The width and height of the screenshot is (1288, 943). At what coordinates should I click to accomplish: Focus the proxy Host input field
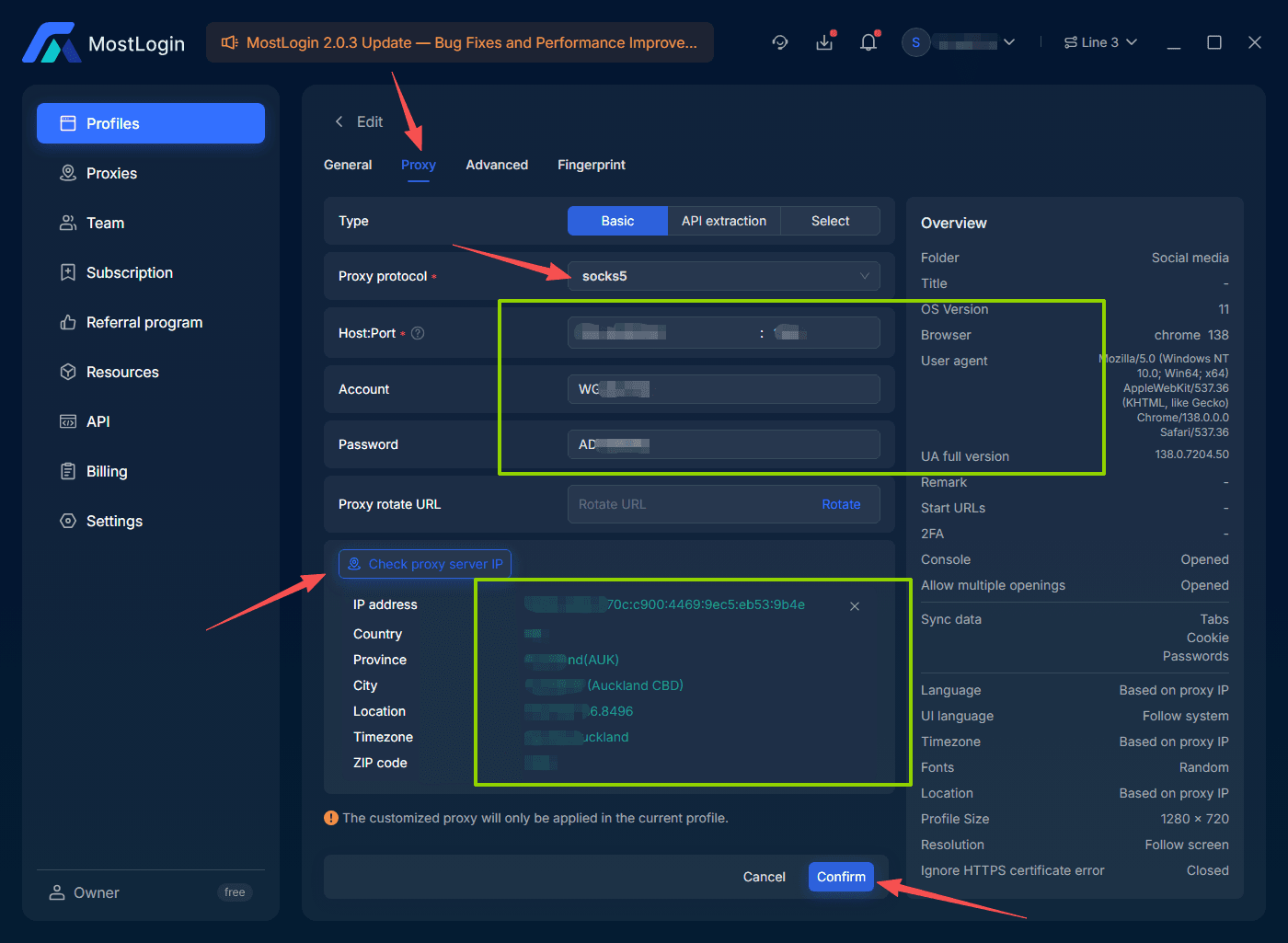663,333
